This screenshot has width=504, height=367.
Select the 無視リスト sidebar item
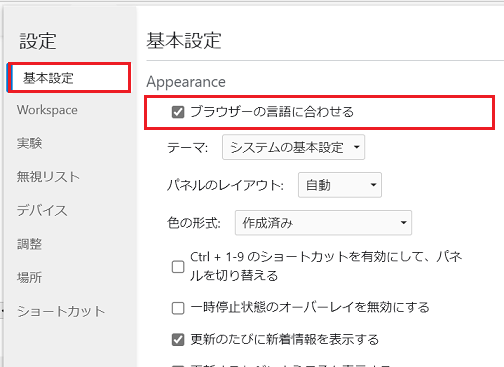coord(48,177)
